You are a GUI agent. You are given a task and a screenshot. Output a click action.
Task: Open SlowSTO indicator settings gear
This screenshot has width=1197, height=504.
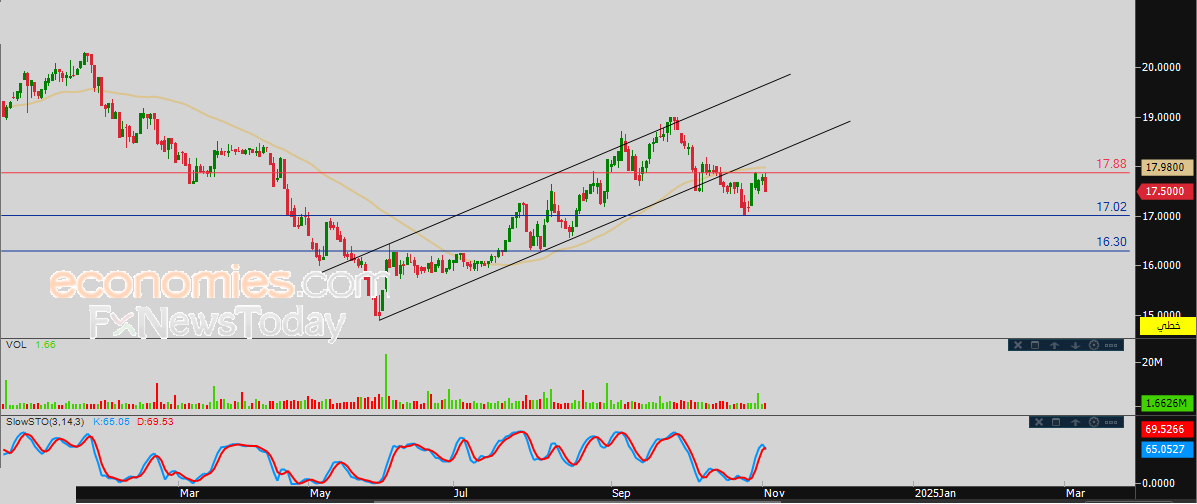1093,422
